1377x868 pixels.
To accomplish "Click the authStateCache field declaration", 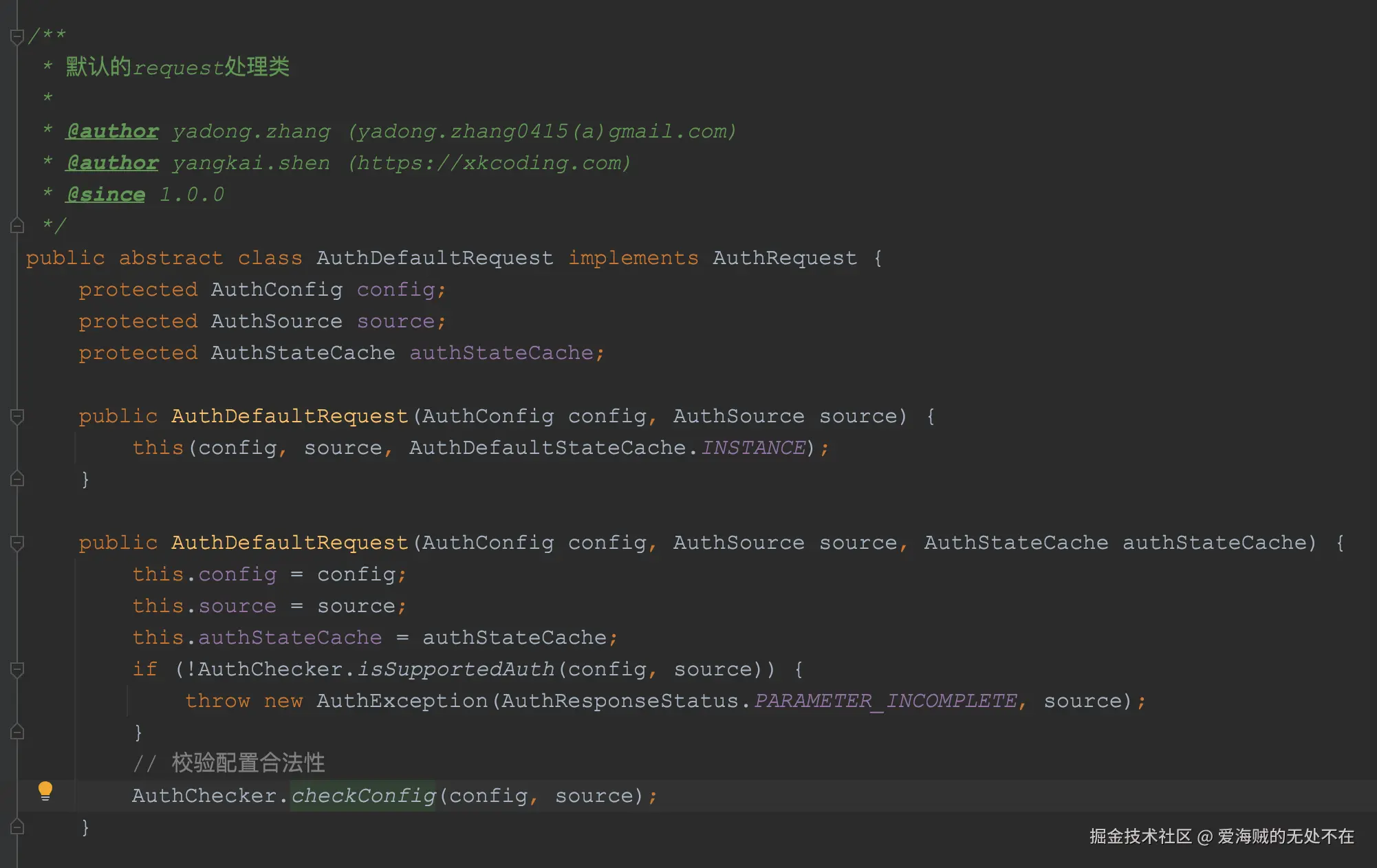I will pos(501,353).
